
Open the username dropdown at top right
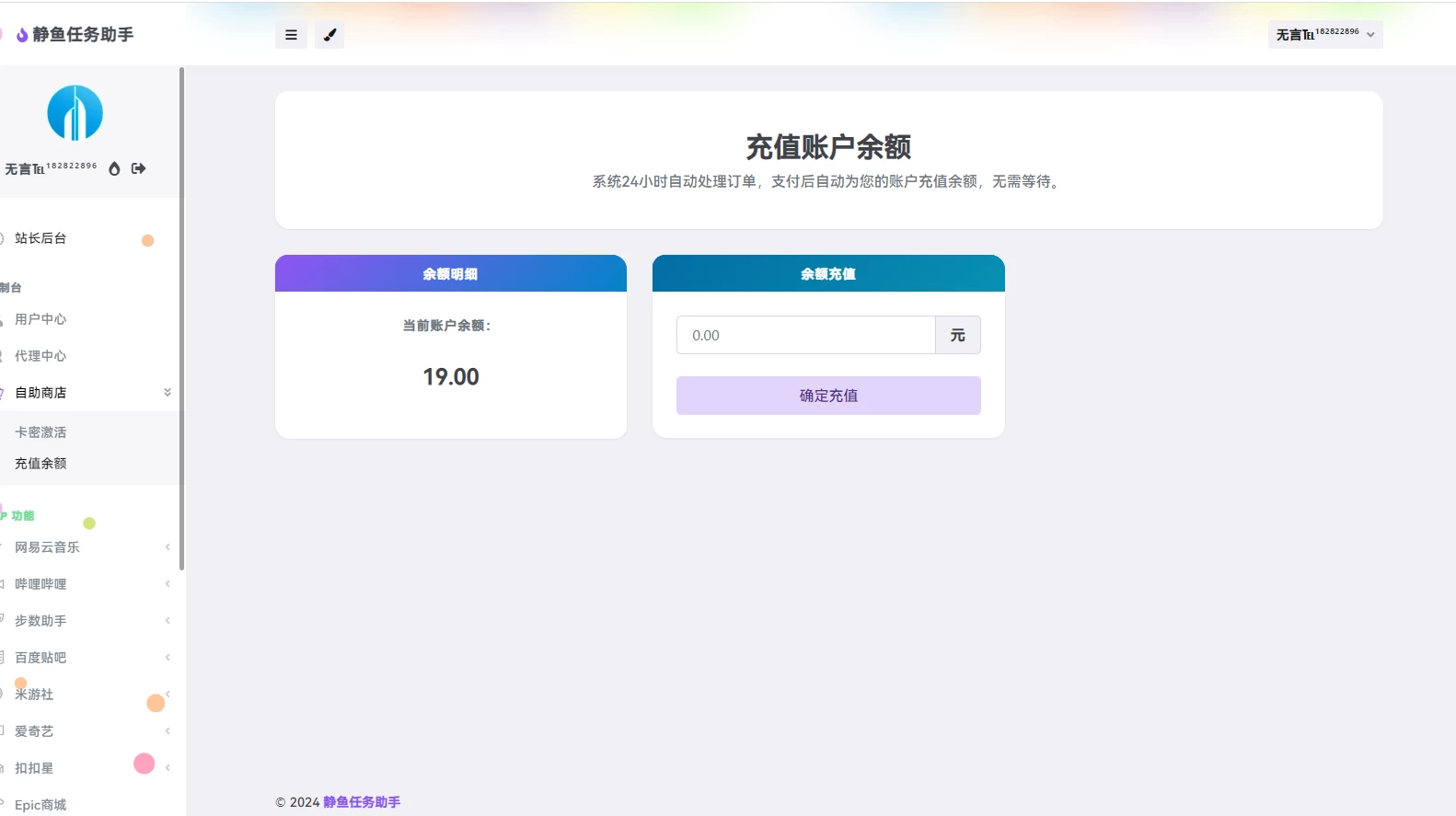click(x=1324, y=35)
